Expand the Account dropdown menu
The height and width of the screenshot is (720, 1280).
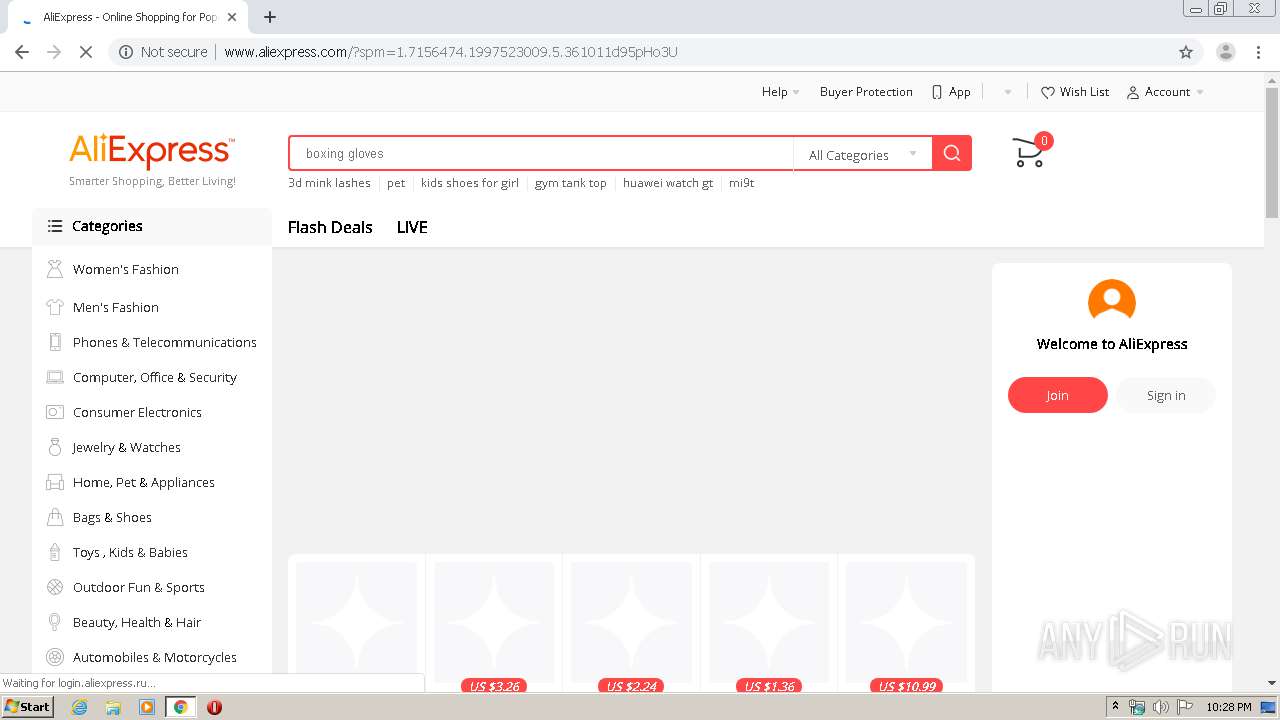pyautogui.click(x=1166, y=92)
